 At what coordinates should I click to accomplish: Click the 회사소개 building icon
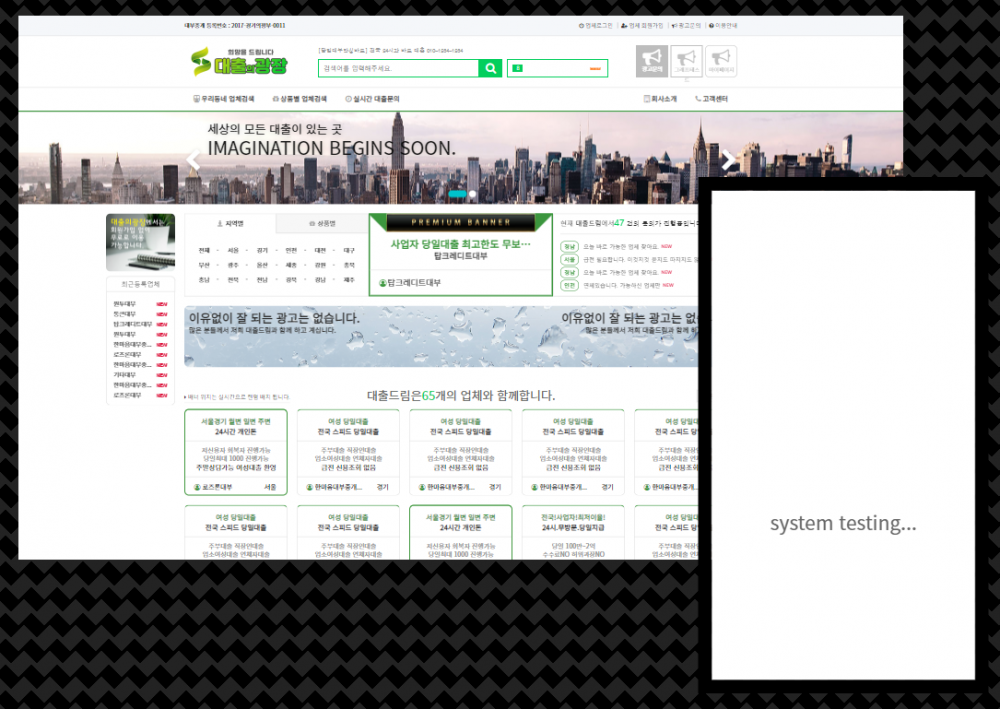[647, 98]
